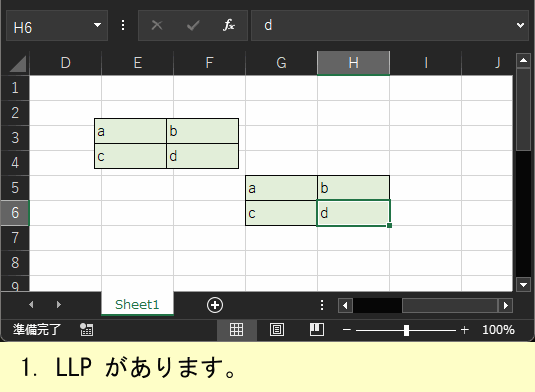This screenshot has width=535, height=392.
Task: Switch to Page Break Preview icon
Action: 317,330
